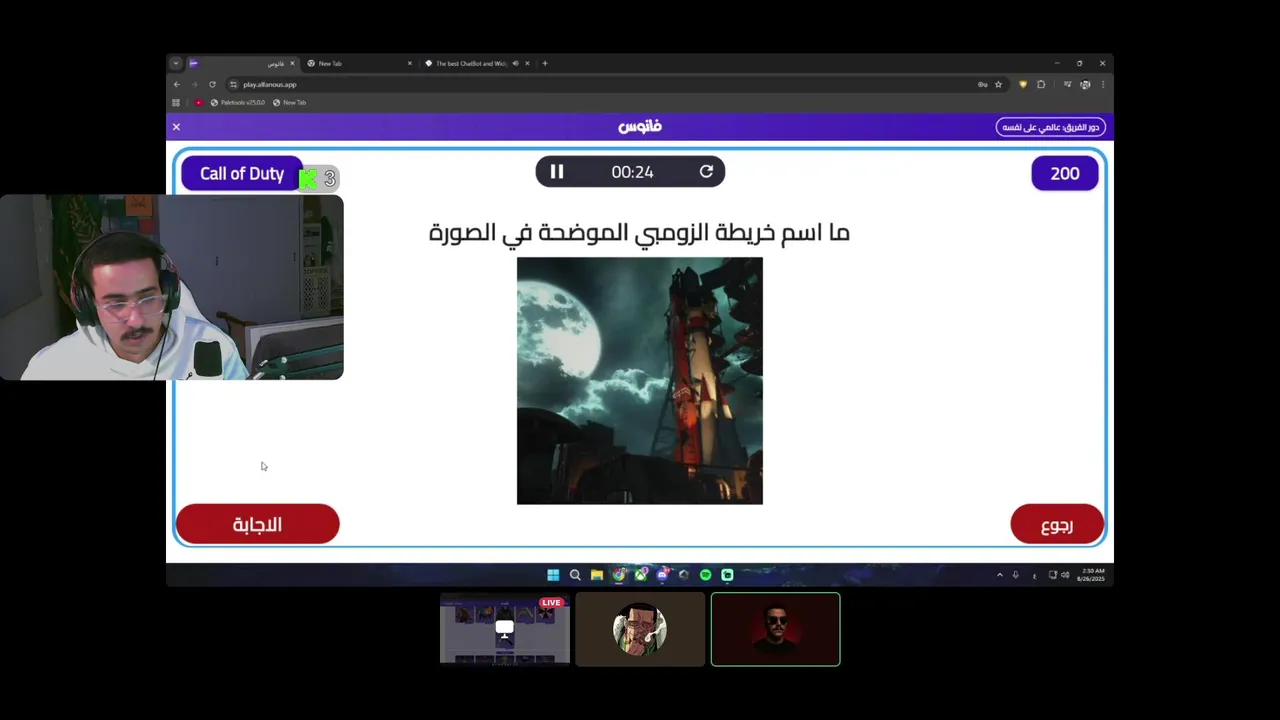Image resolution: width=1280 pixels, height=720 pixels.
Task: Reset the timer with the refresh icon
Action: 706,172
